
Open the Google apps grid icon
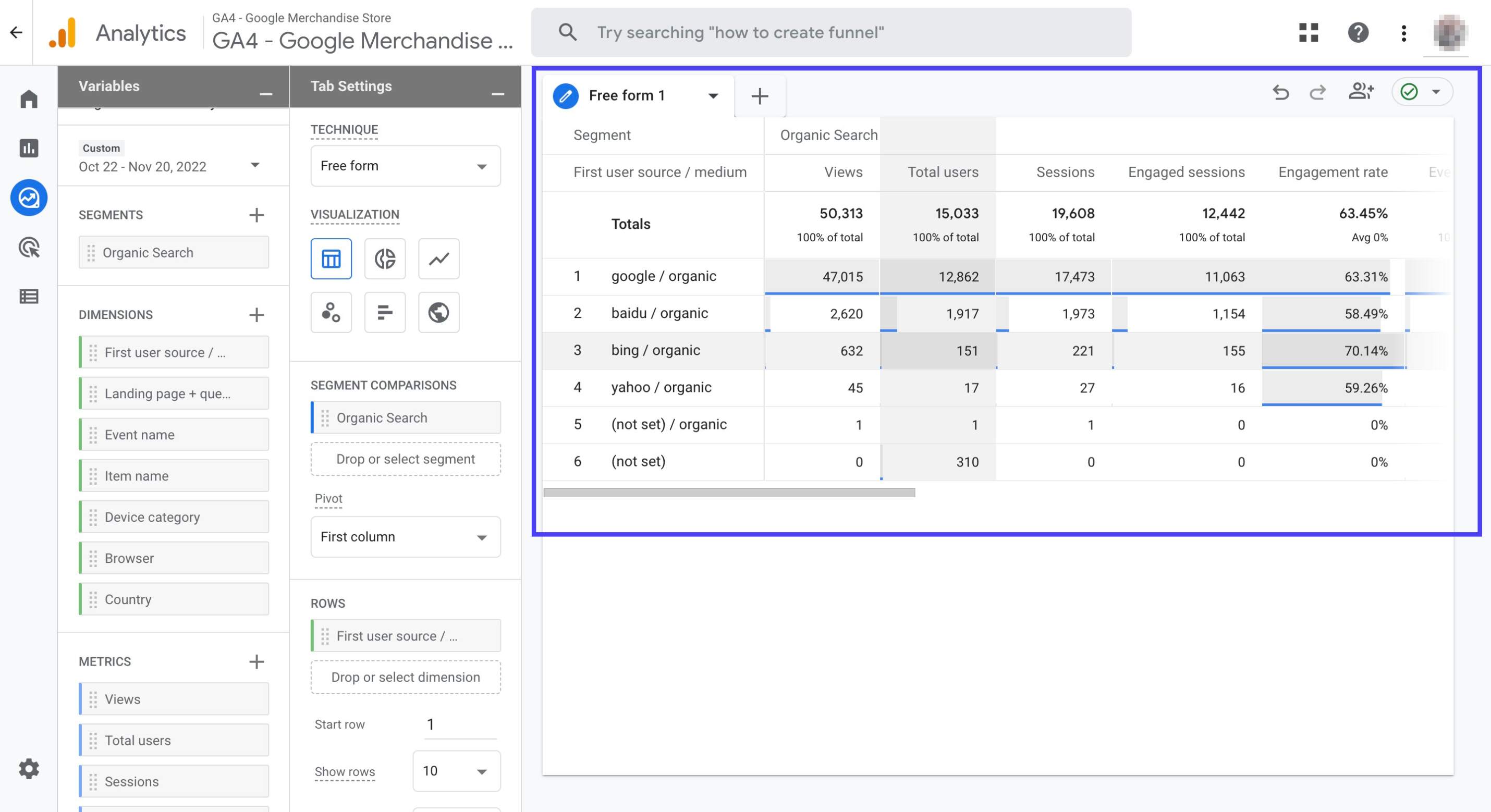coord(1308,32)
